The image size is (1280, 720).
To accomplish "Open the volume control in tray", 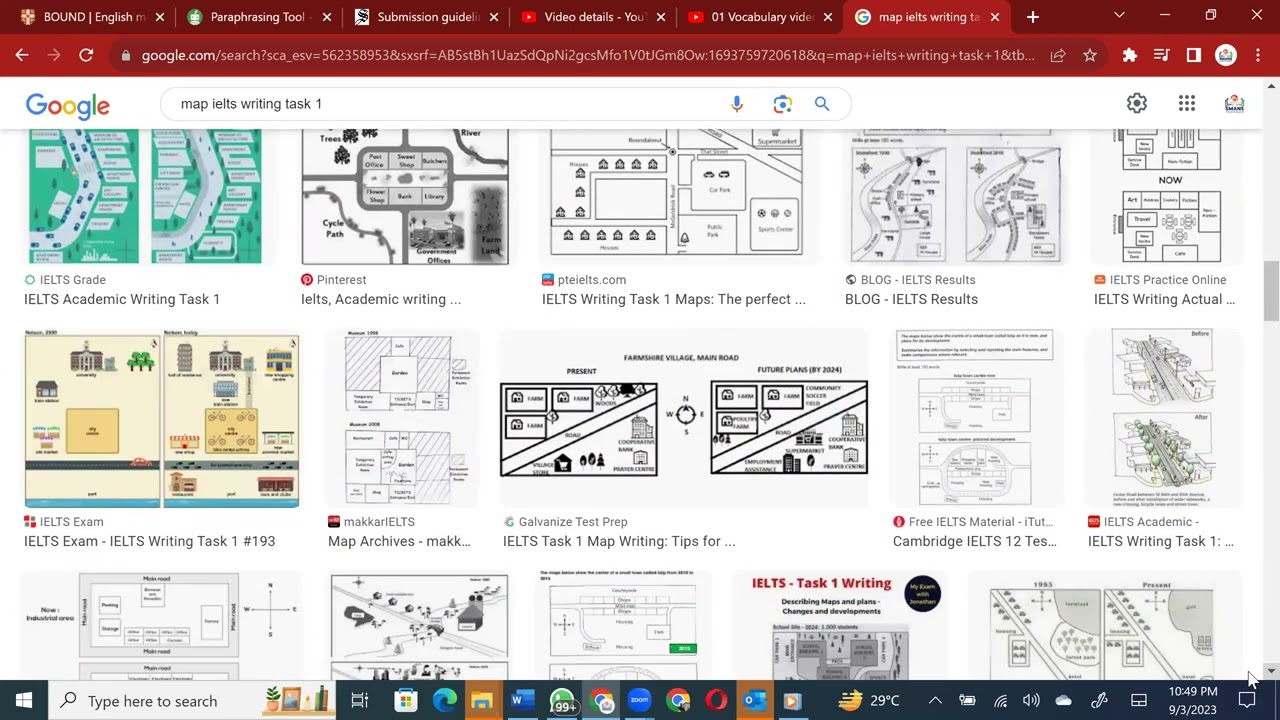I will coord(1031,701).
